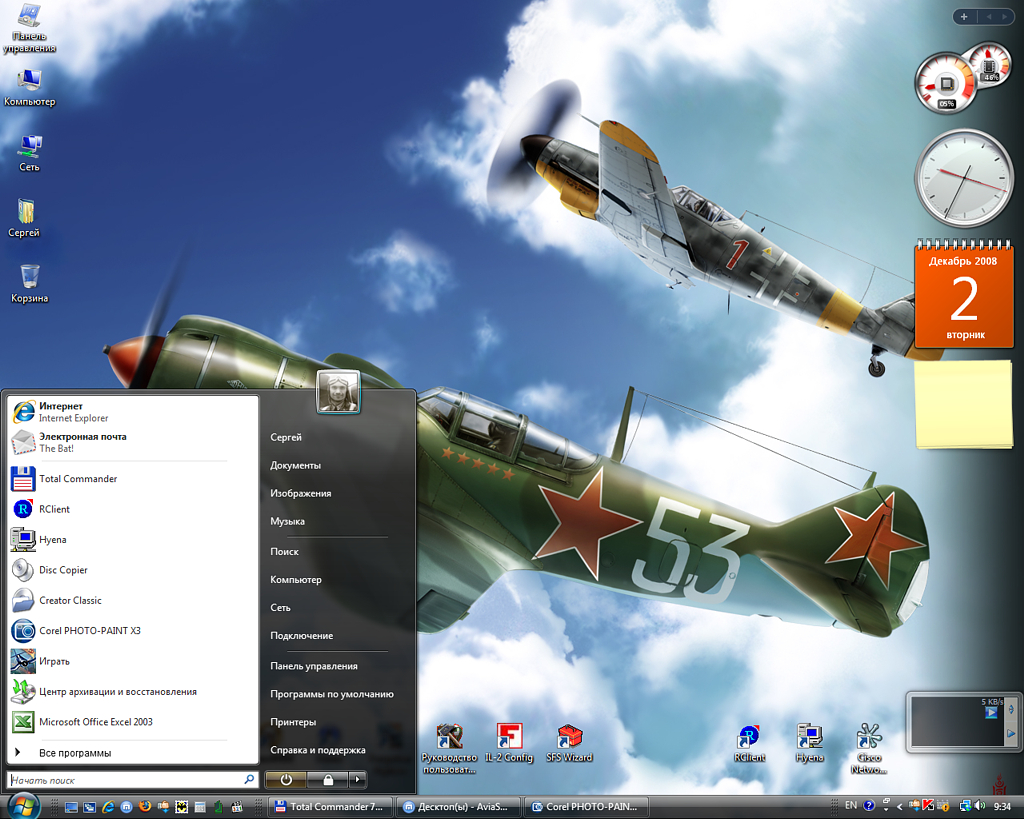Viewport: 1024px width, 819px height.
Task: Select the Сергей folder desktop icon
Action: (24, 218)
